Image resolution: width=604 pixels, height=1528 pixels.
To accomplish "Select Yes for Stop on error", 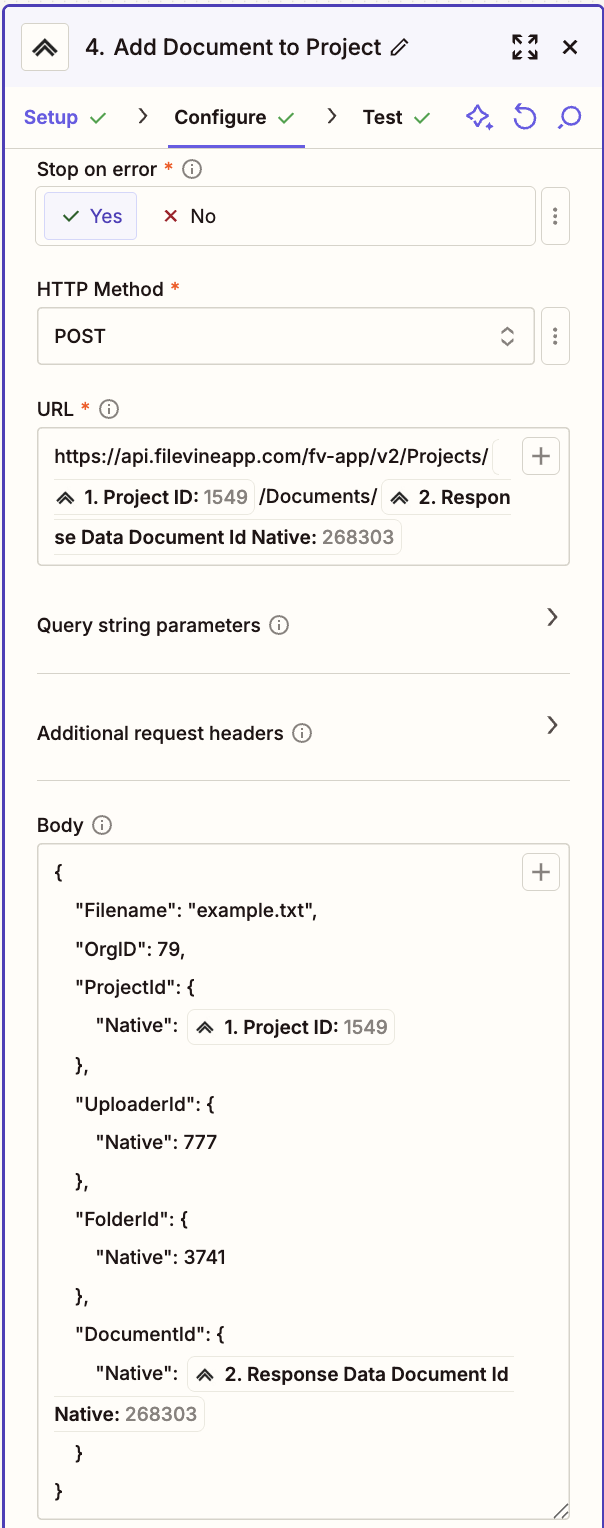I will [x=90, y=215].
